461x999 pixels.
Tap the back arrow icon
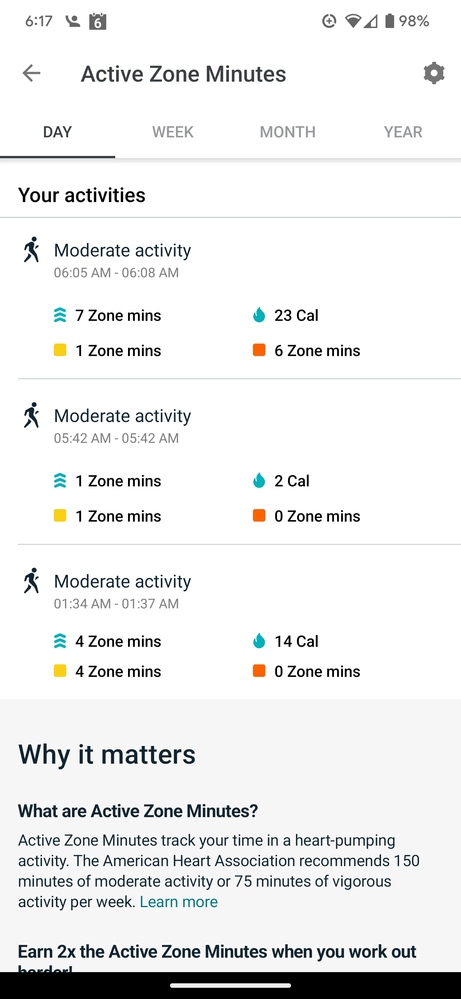click(x=31, y=74)
